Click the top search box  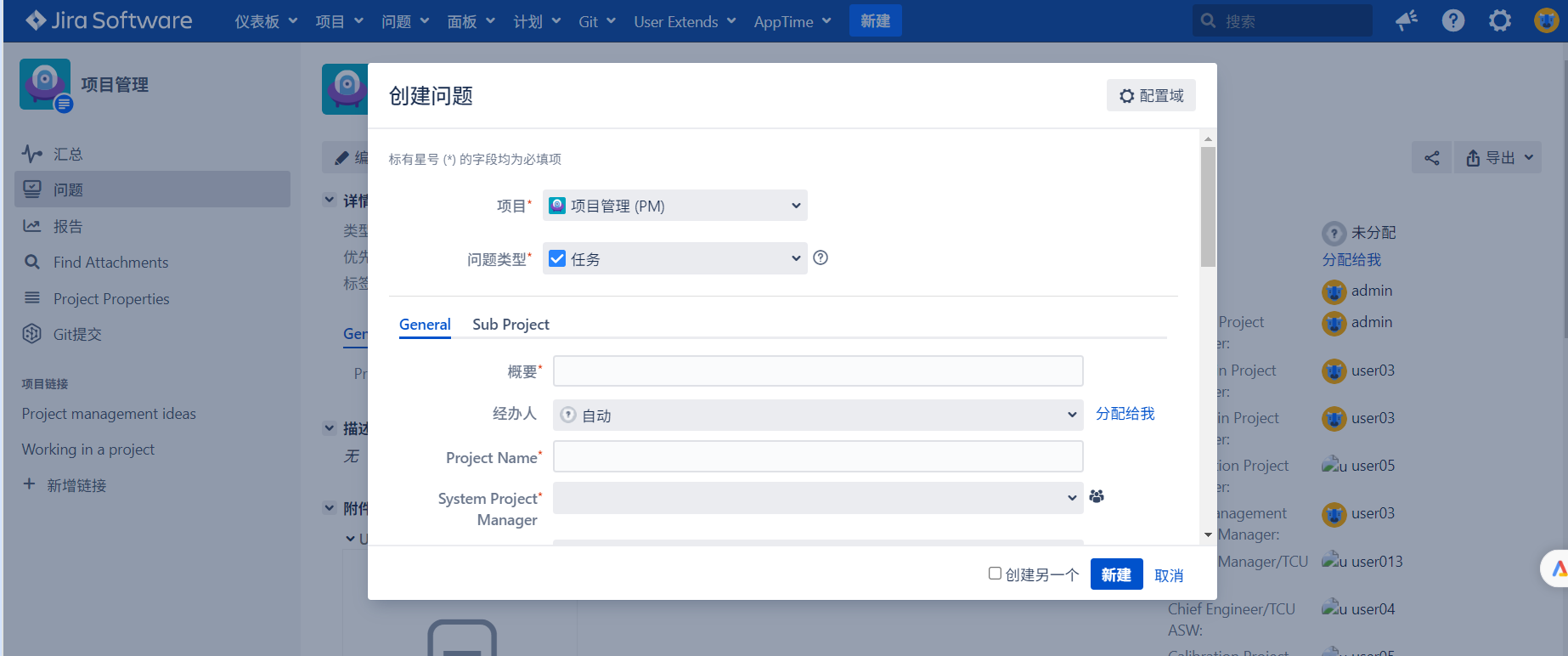pyautogui.click(x=1283, y=20)
